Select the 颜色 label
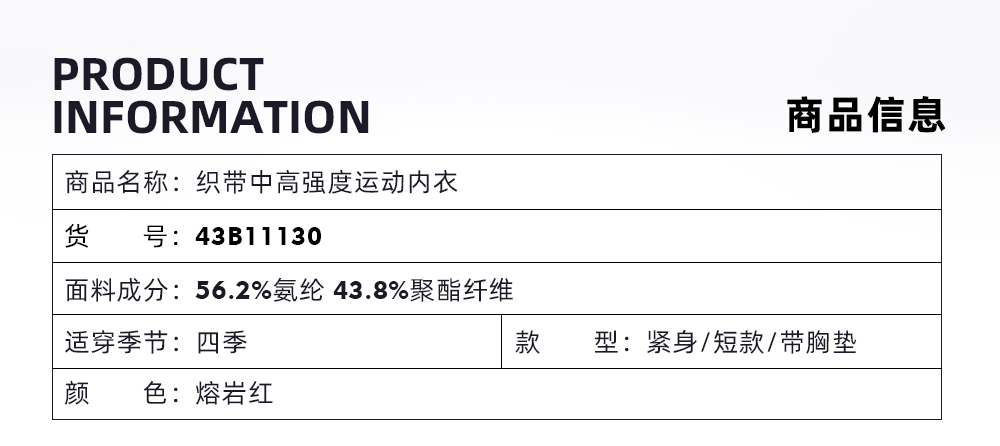1000x446 pixels. point(117,394)
